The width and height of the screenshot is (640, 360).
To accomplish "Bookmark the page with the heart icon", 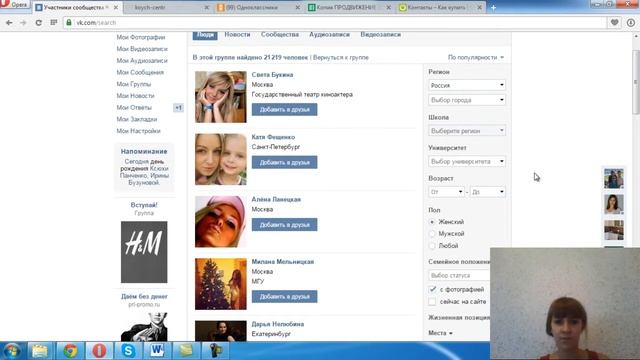I will tap(614, 23).
